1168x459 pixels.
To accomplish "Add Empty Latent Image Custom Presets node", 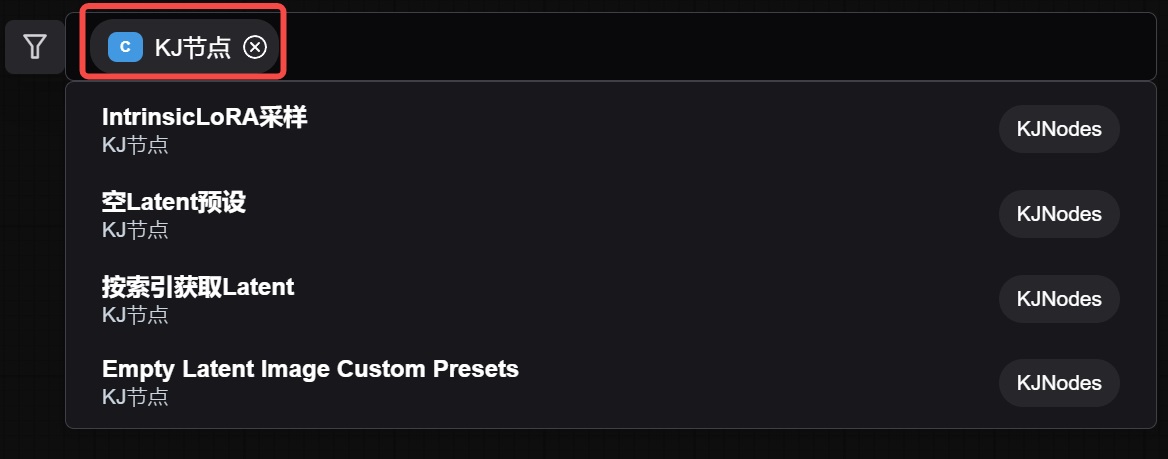I will pyautogui.click(x=310, y=369).
